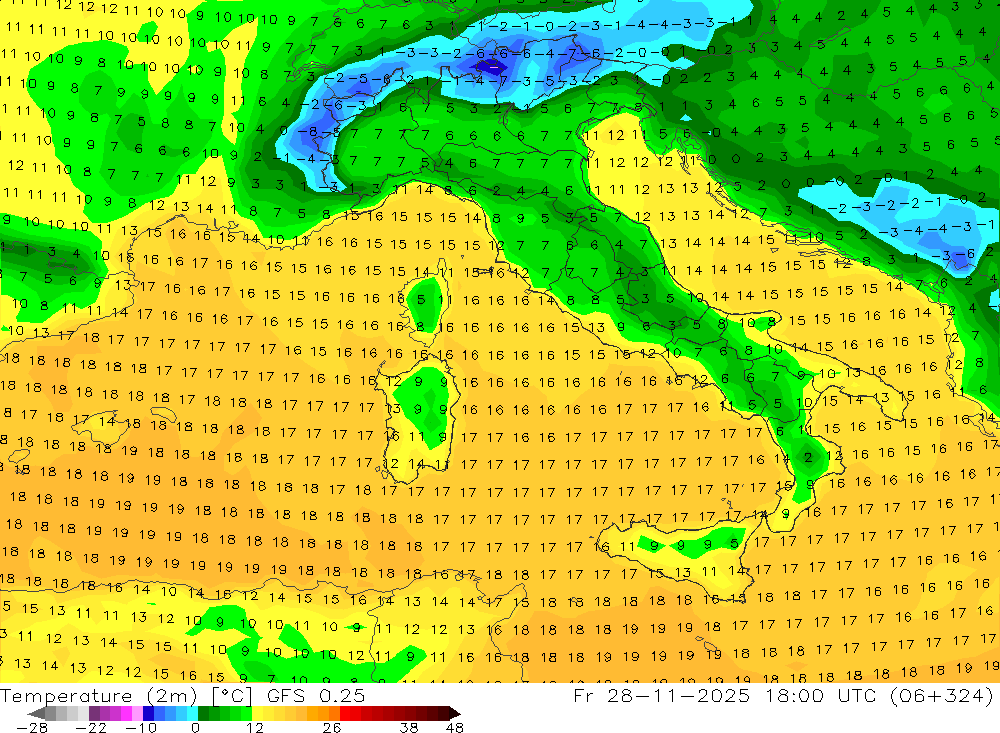Click the '-28' legend value
This screenshot has width=1000, height=733.
tap(32, 728)
